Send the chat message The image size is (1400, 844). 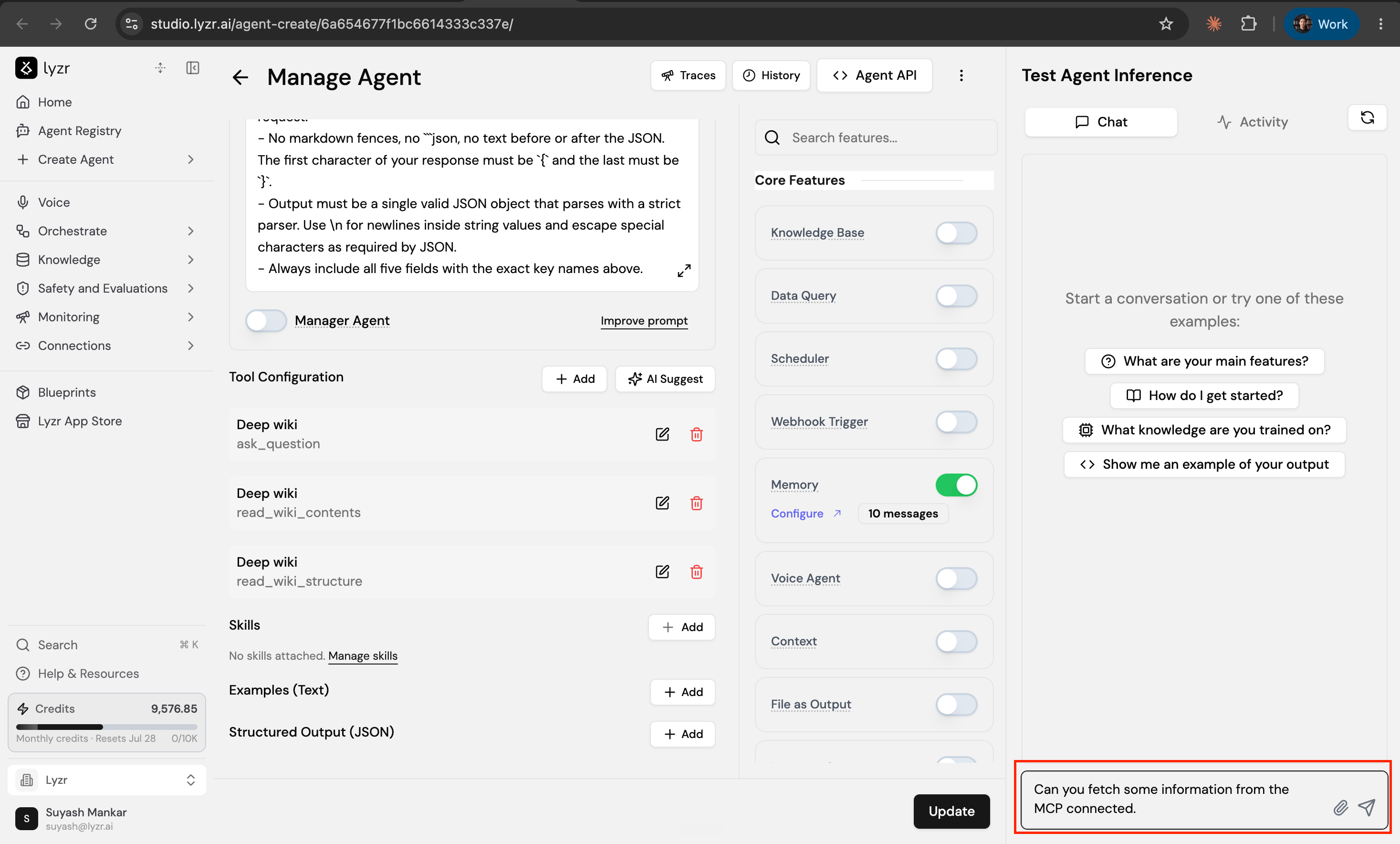click(1367, 807)
